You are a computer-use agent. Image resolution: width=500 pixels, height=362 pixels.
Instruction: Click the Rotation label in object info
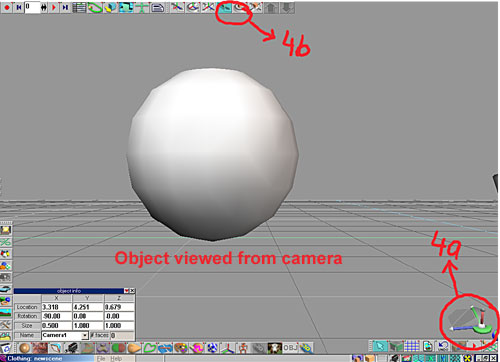(x=27, y=316)
